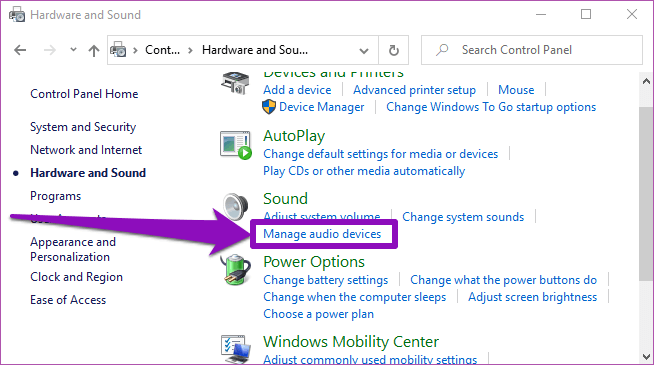Click Adjust screen brightness
Screen dimensions: 654x365
click(x=532, y=297)
